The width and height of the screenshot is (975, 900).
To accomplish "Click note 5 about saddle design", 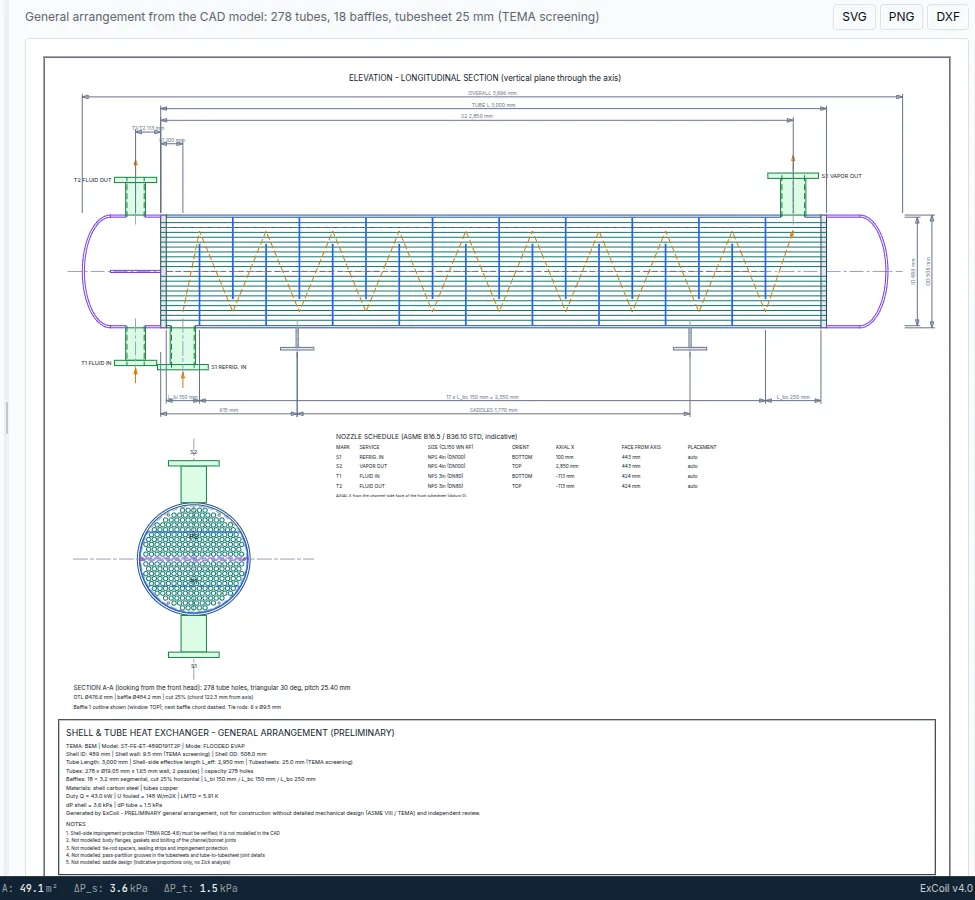I will point(148,863).
